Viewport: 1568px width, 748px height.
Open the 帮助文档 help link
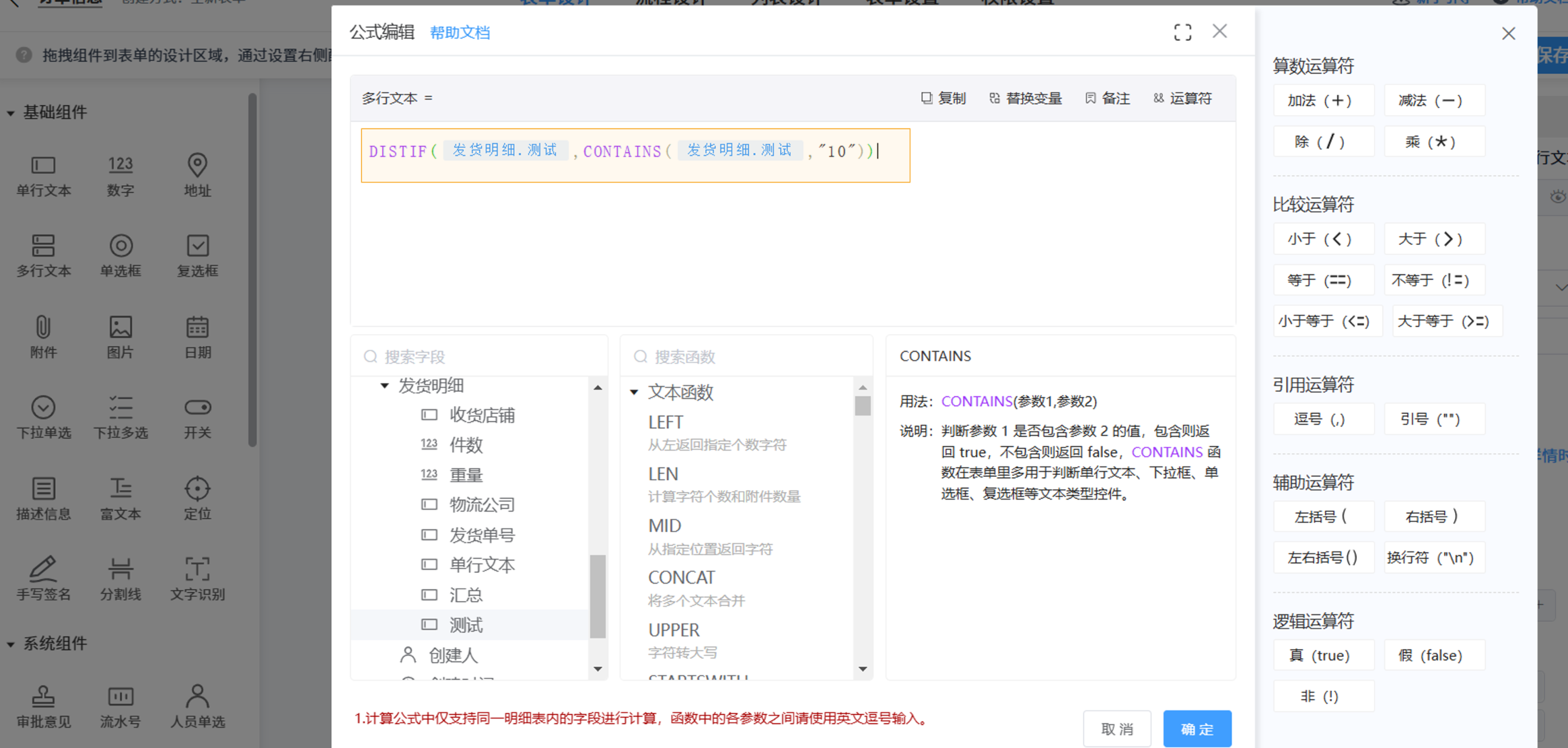(460, 32)
